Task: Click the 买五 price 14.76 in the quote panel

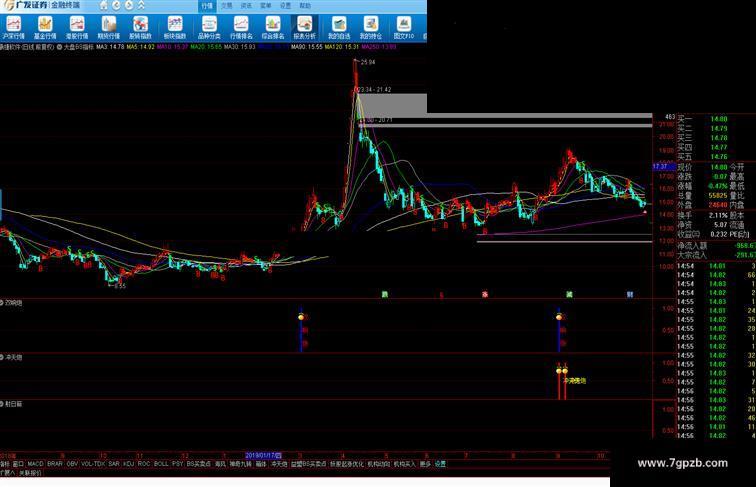Action: (718, 157)
